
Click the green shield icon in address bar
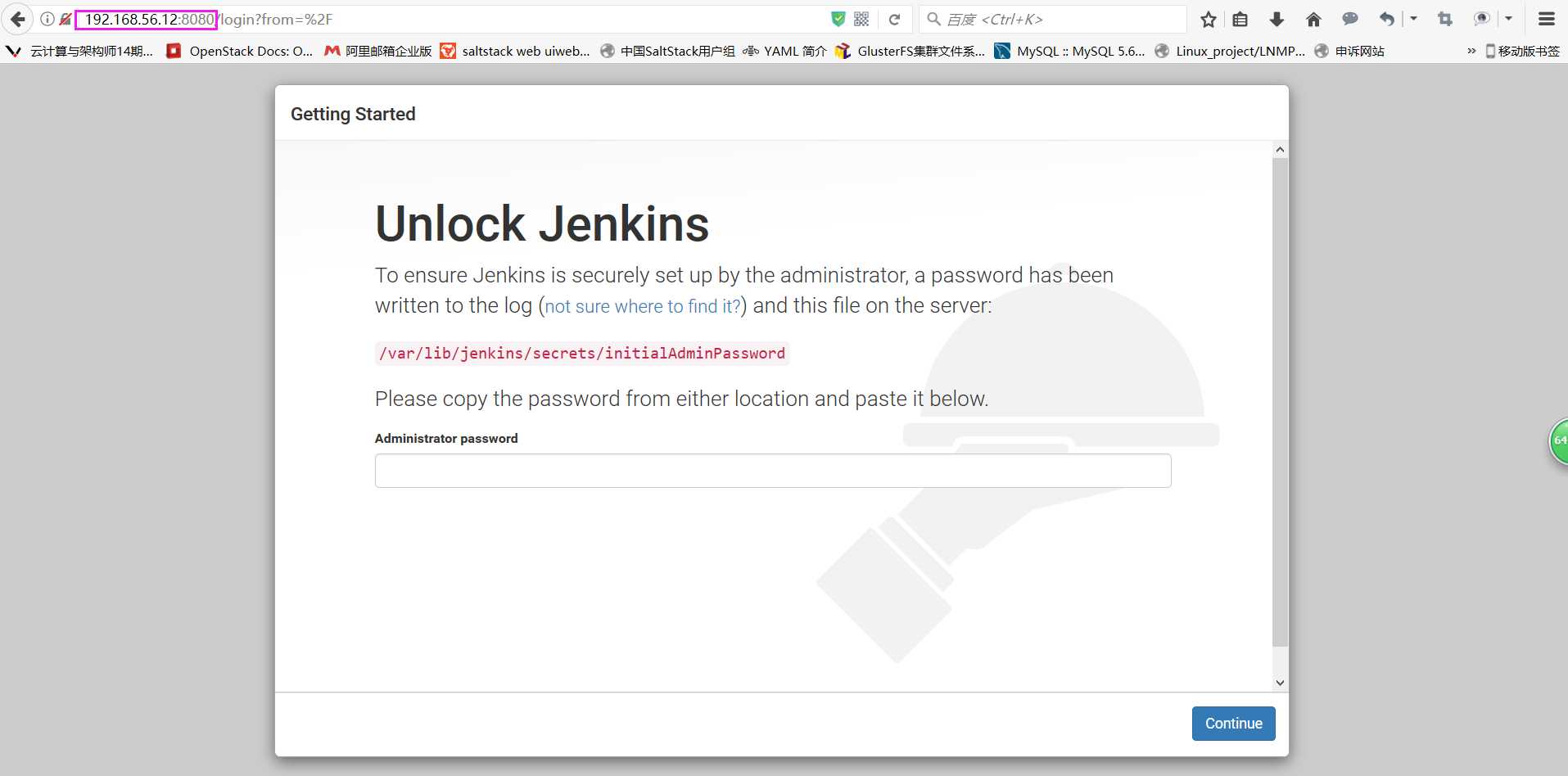[838, 19]
